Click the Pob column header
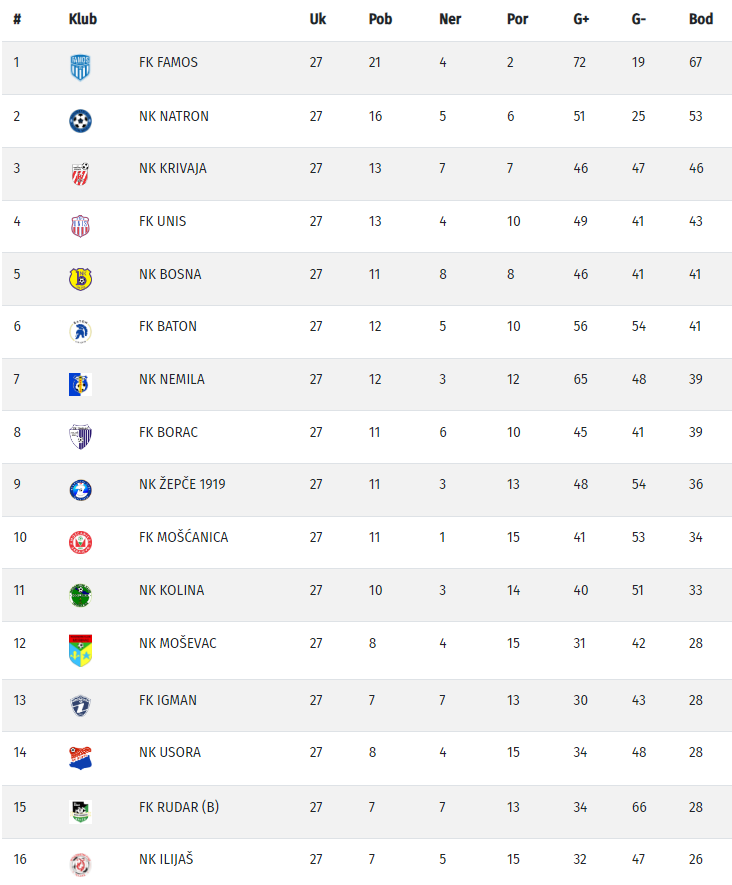Image resolution: width=732 pixels, height=885 pixels. (380, 19)
